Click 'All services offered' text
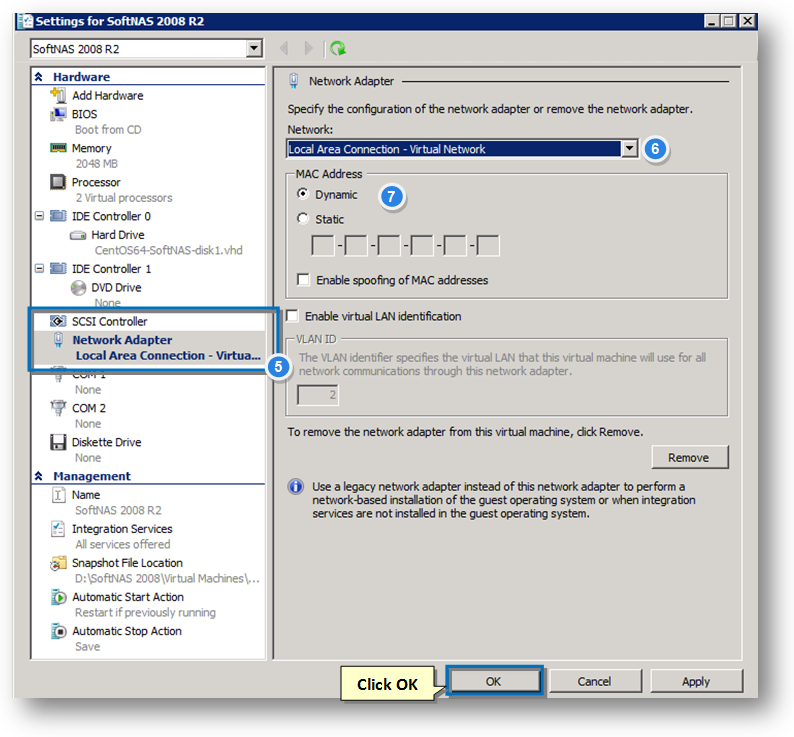794x737 pixels. [x=123, y=545]
